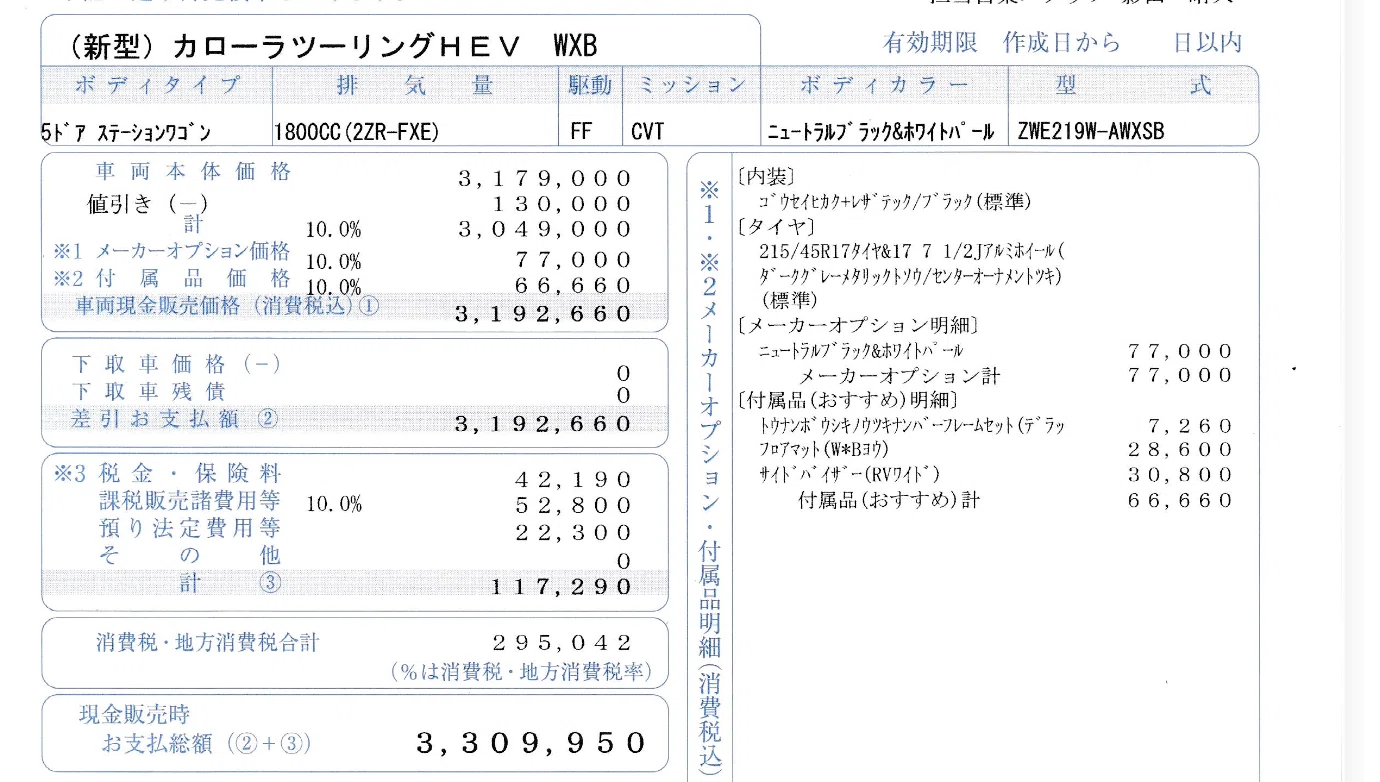Click the FF drive value
Image resolution: width=1380 pixels, height=782 pixels.
(581, 132)
